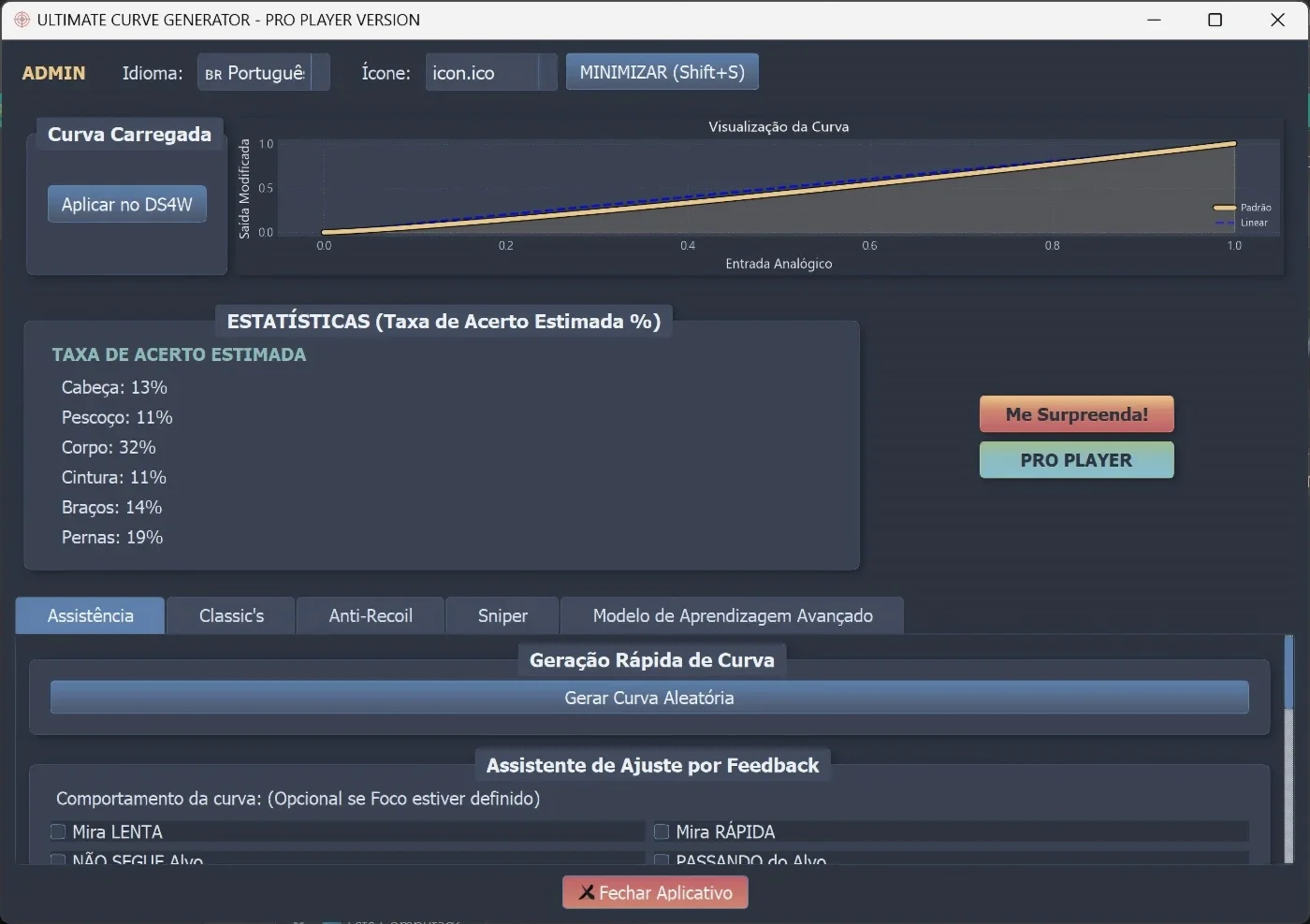1310x924 pixels.
Task: Open Modelo de Aprendizagem Avançado tab
Action: click(x=733, y=615)
